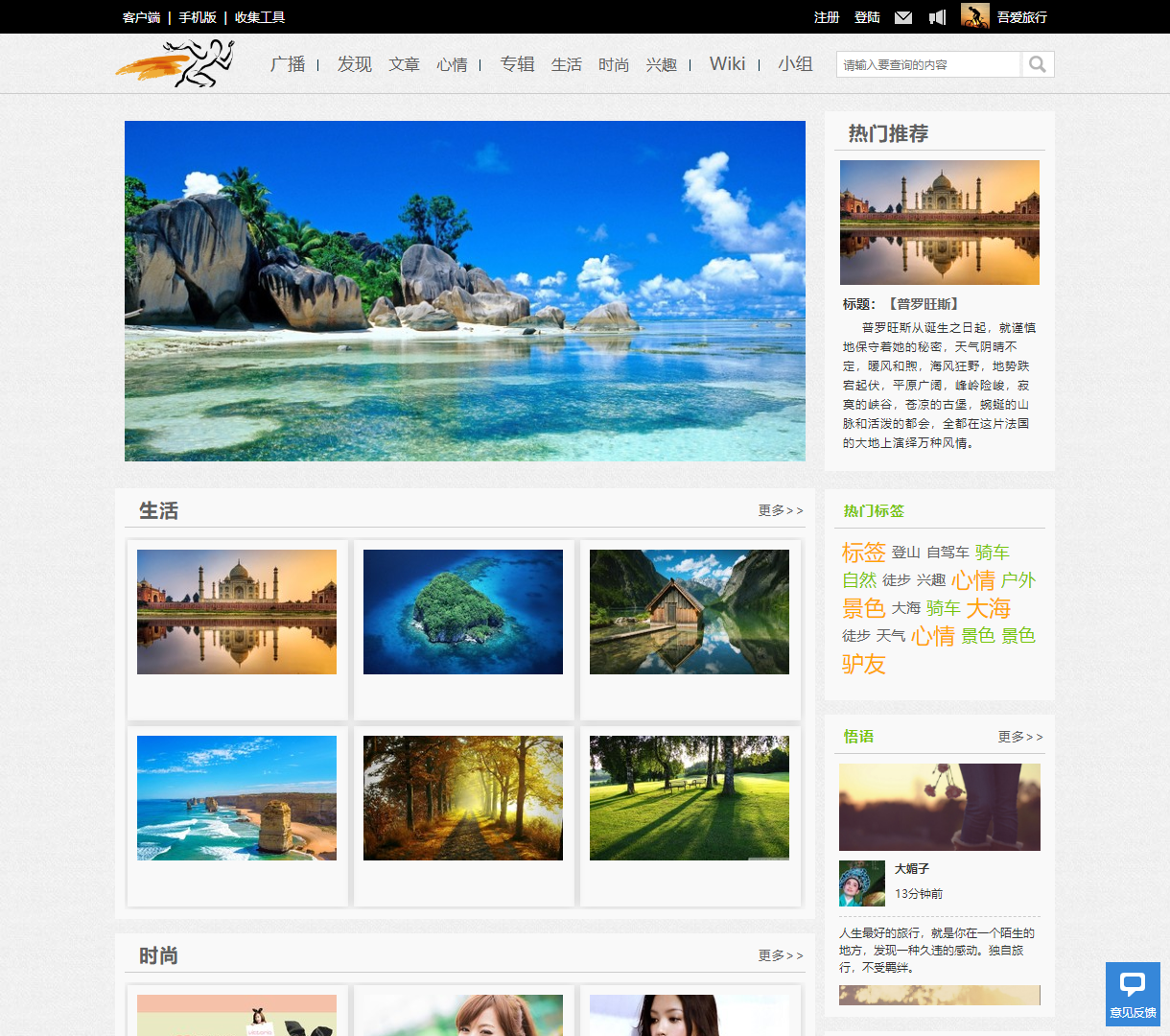Click 更多>> in the 生活 section
The height and width of the screenshot is (1036, 1170).
coord(779,511)
